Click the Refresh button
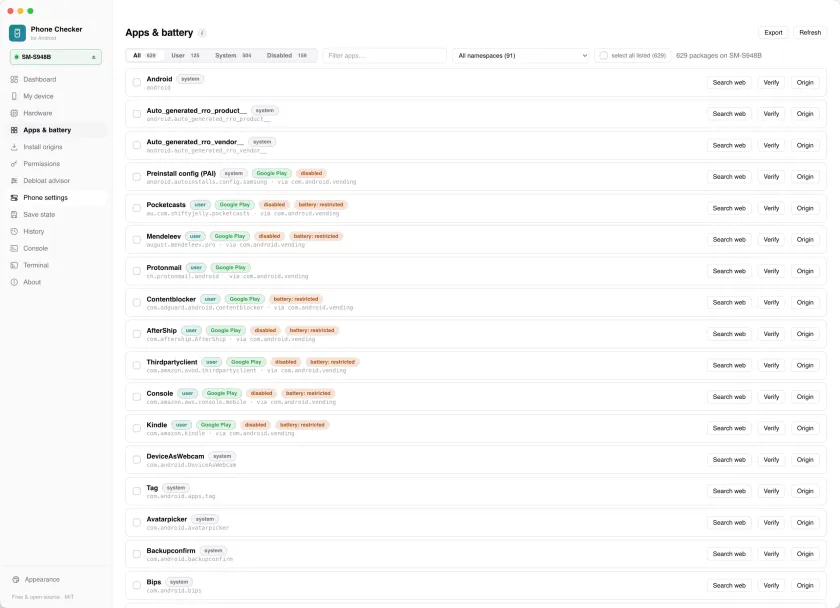 (x=811, y=33)
